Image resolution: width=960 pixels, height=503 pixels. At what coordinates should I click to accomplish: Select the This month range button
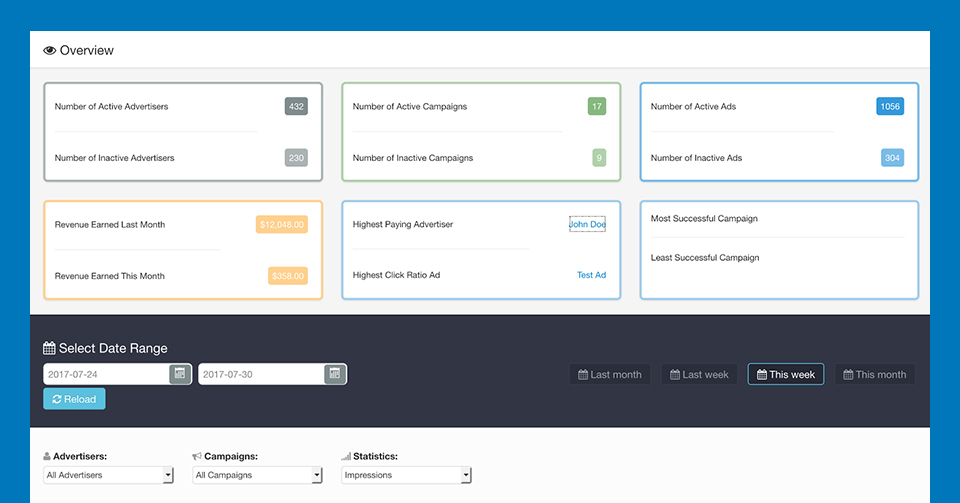(x=874, y=374)
